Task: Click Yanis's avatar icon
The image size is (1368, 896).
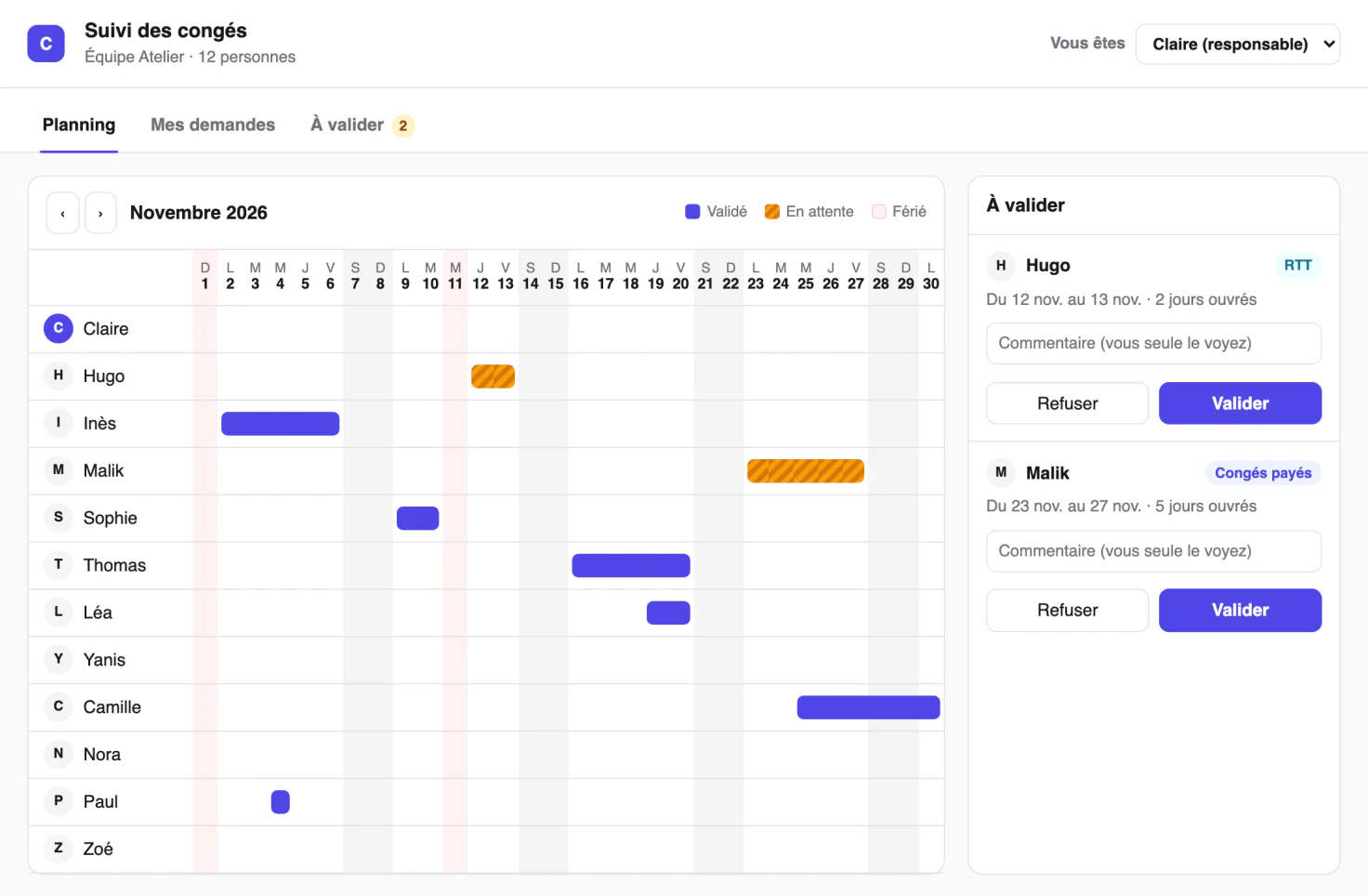Action: [59, 660]
